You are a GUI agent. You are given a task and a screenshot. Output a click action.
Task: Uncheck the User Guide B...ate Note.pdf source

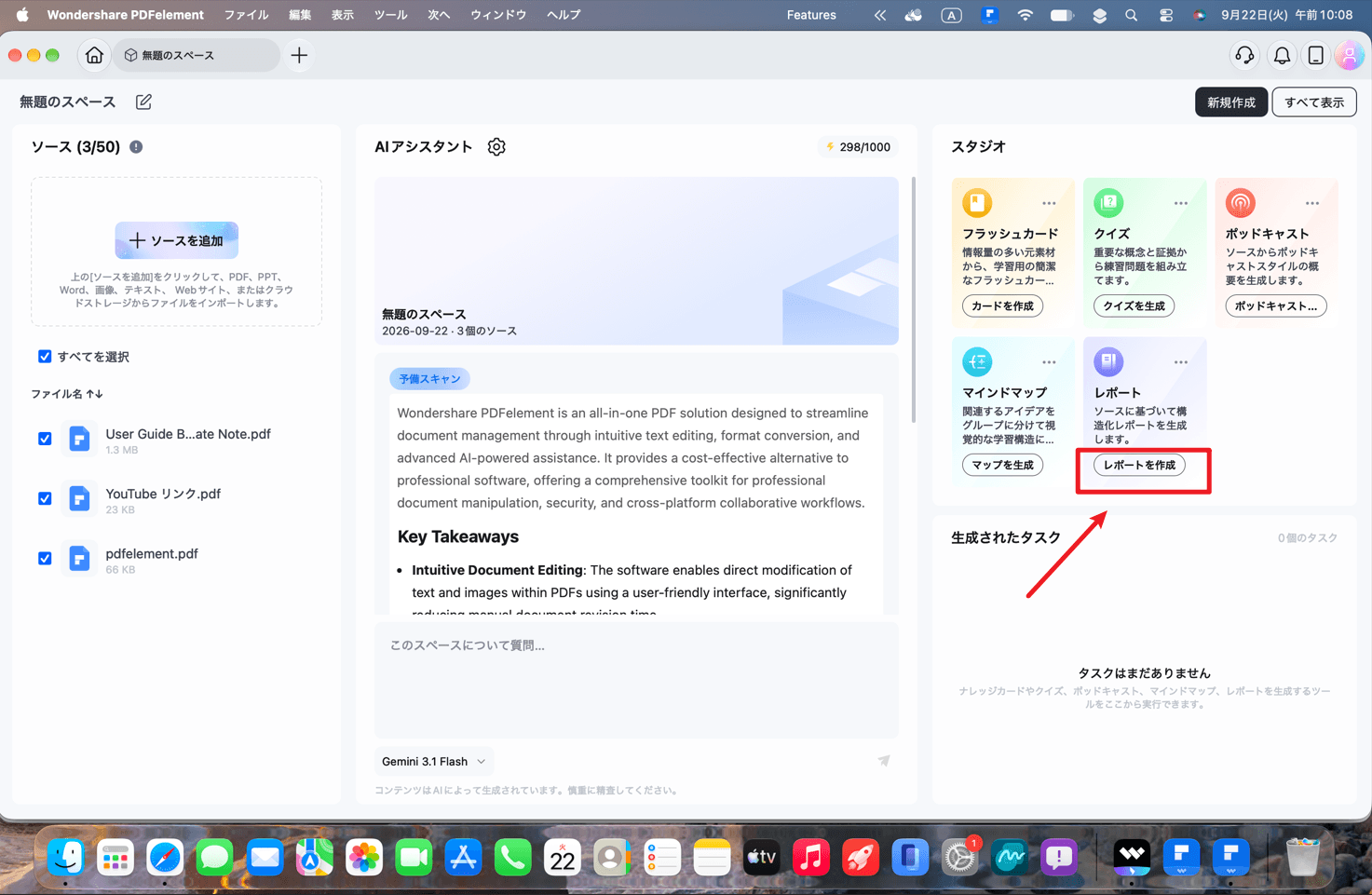click(x=45, y=439)
